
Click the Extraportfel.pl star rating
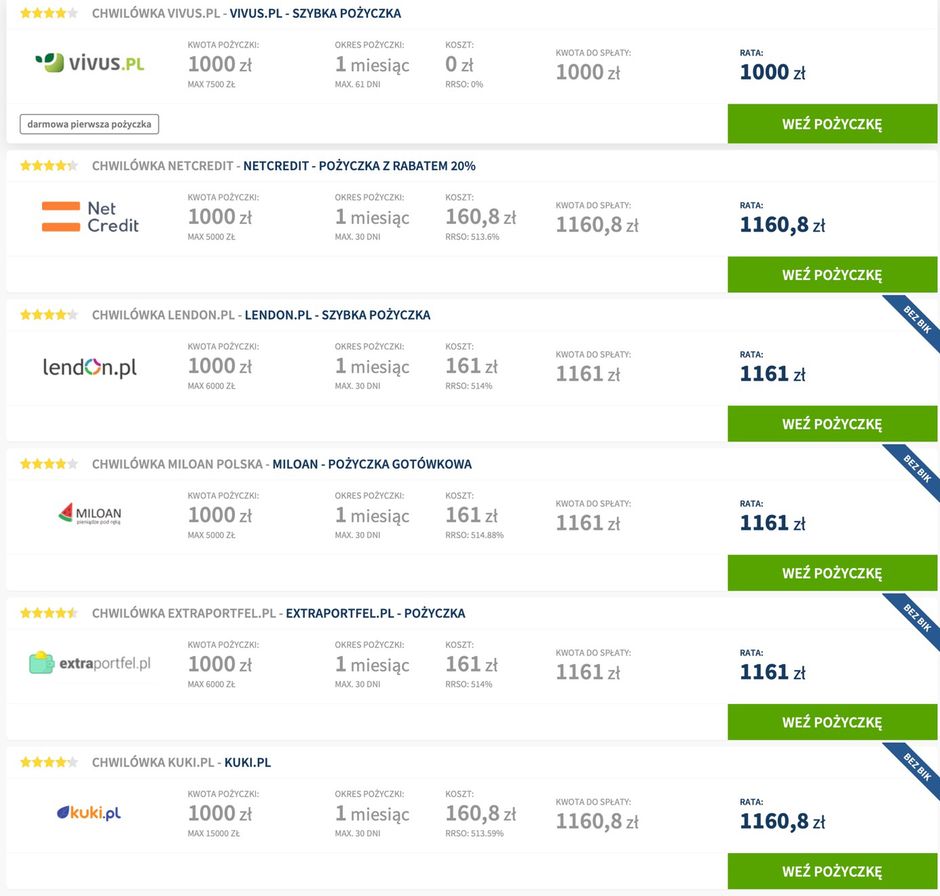49,613
